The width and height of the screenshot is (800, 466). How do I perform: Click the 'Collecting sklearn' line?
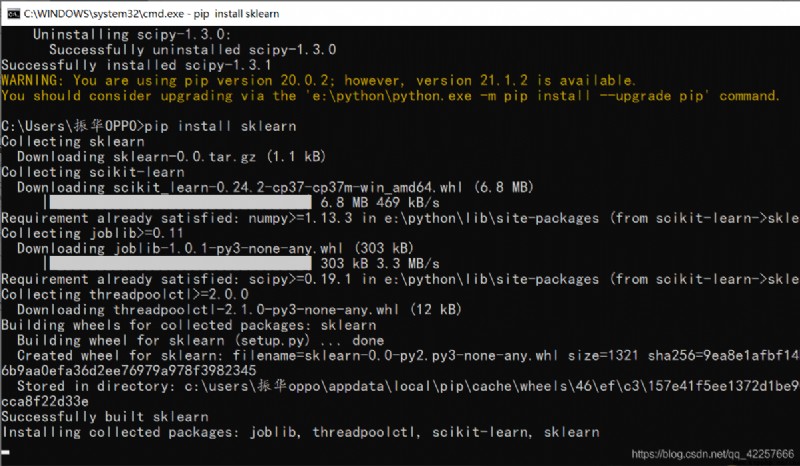tap(73, 141)
